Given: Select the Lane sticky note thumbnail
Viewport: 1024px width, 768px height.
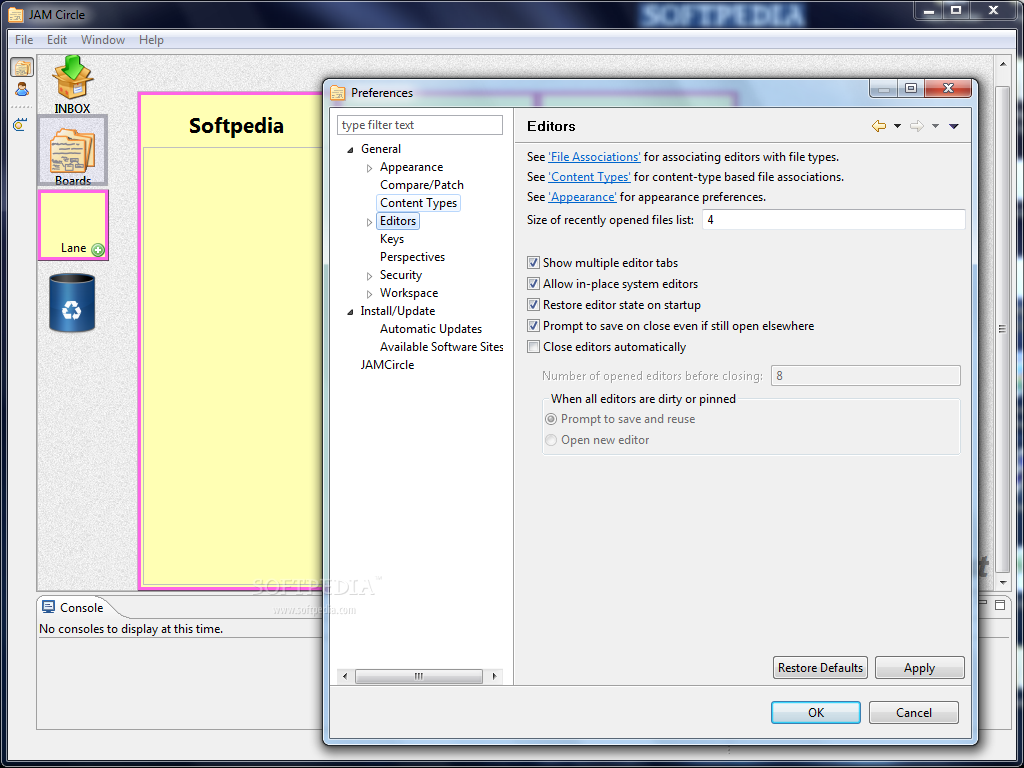Looking at the screenshot, I should 73,225.
